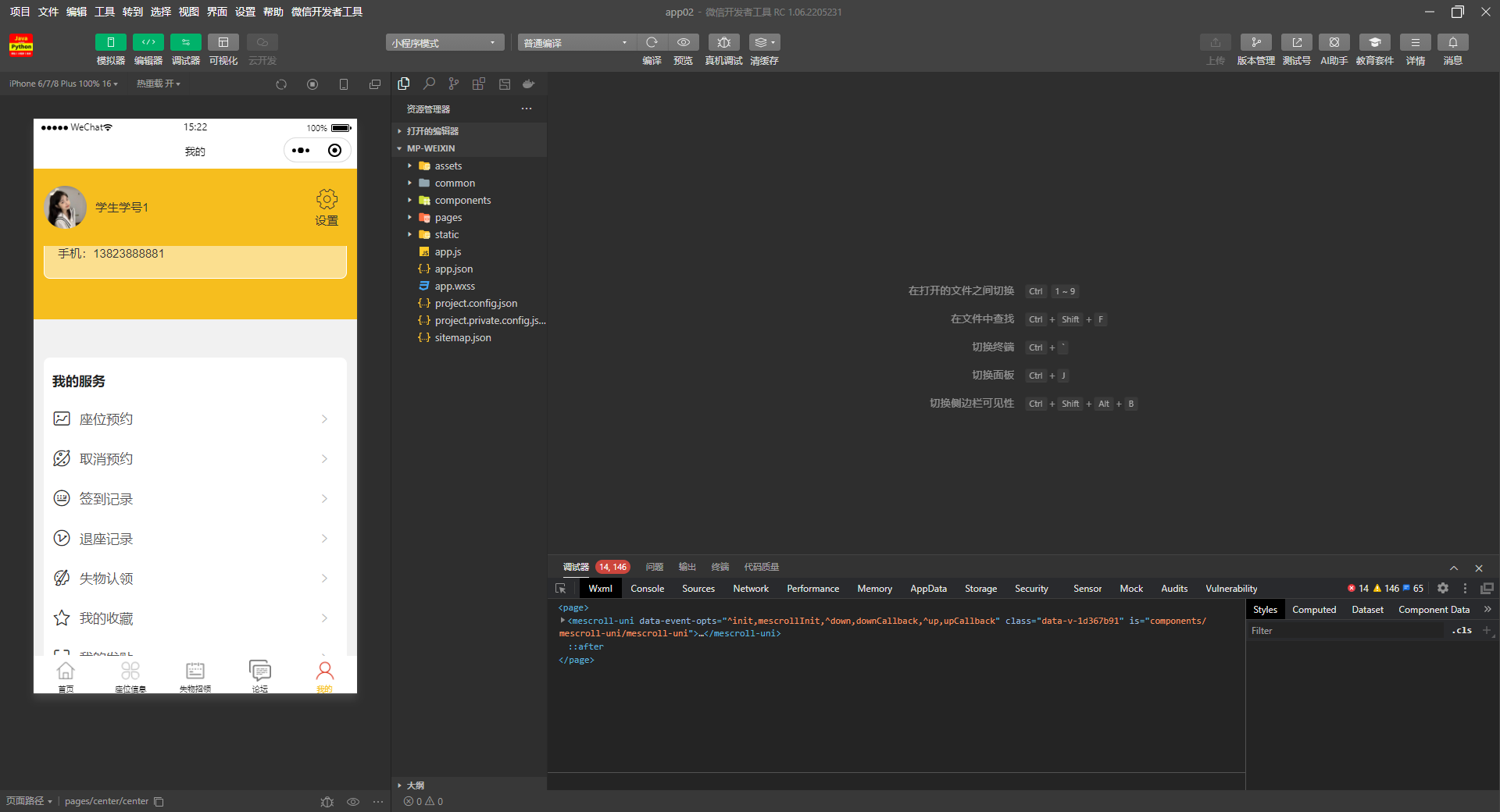Toggle the Visualization (可视化) button
This screenshot has height=812, width=1500.
223,42
